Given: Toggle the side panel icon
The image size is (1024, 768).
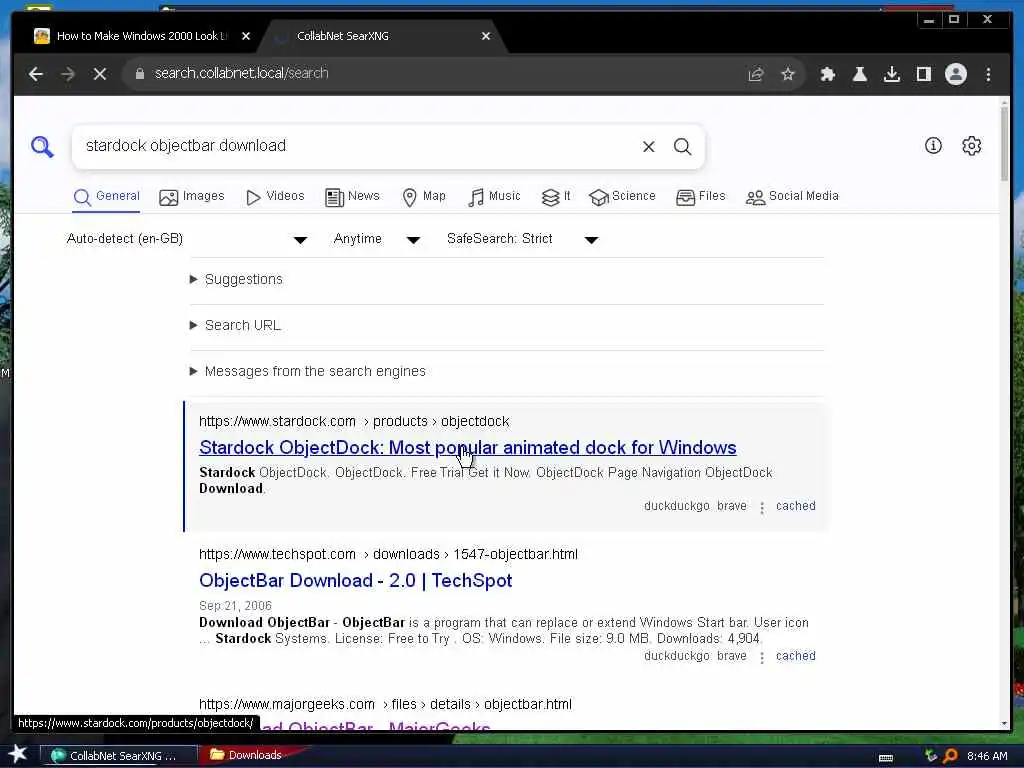Looking at the screenshot, I should (923, 74).
